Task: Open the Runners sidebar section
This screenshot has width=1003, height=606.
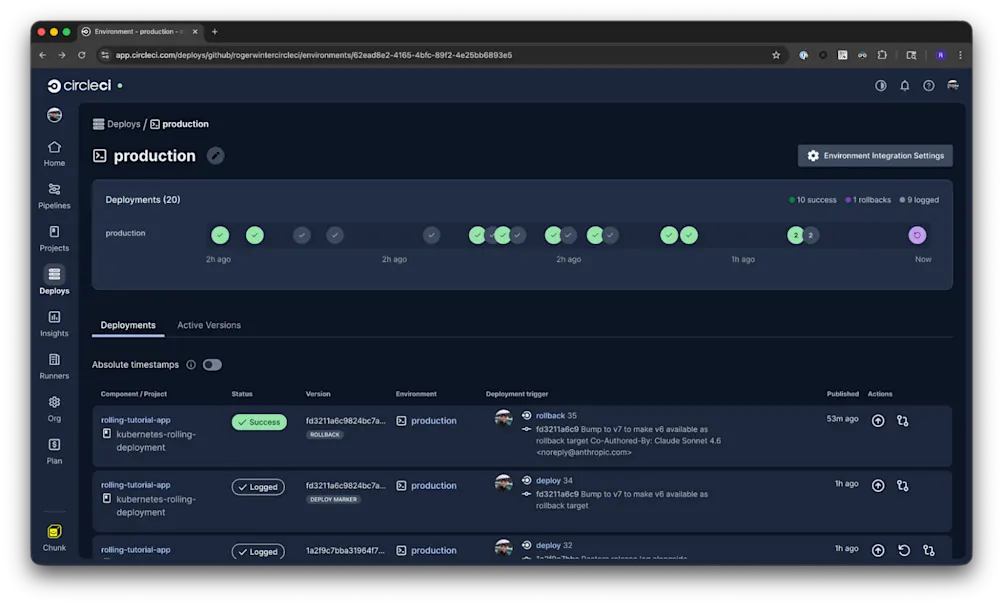Action: pyautogui.click(x=53, y=367)
